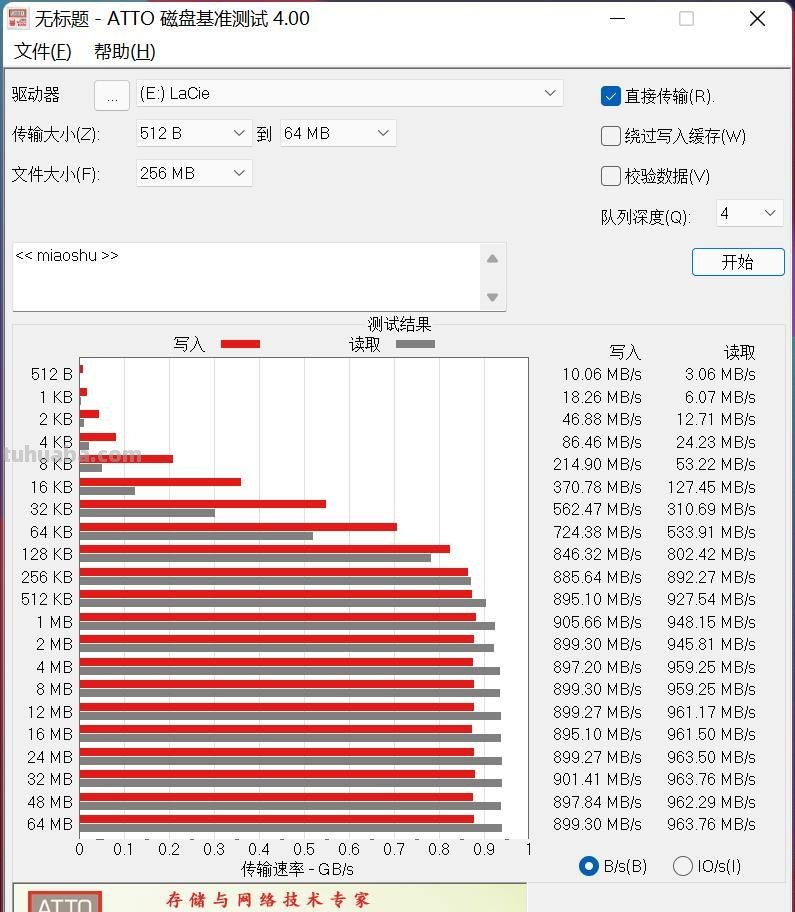Click the description box scroll up arrow
Image resolution: width=795 pixels, height=912 pixels.
(x=493, y=259)
